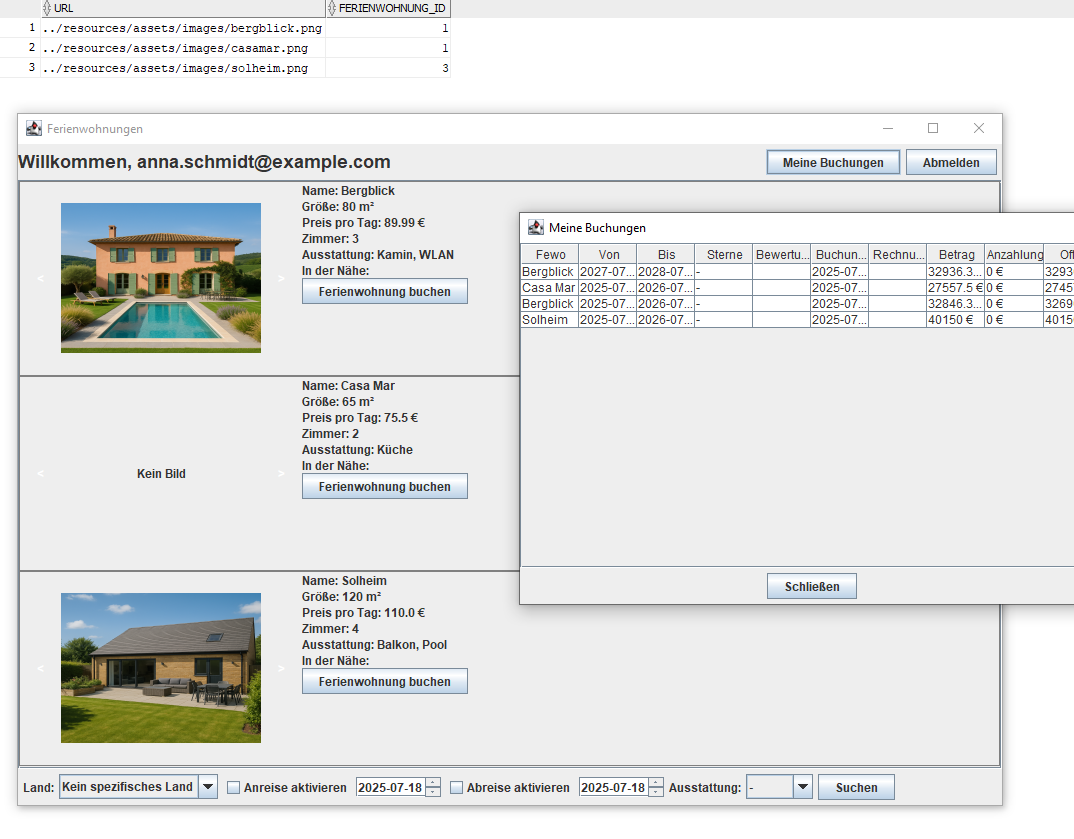
Task: Click the sort icon beside the URL column
Action: [47, 8]
